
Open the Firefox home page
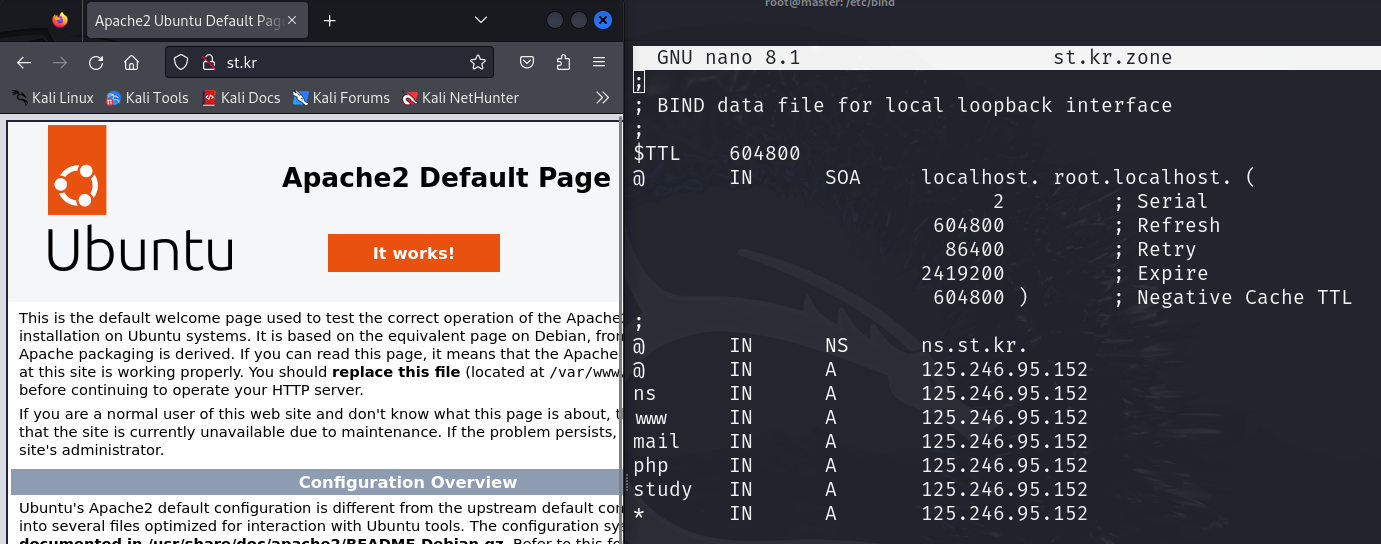(x=131, y=62)
